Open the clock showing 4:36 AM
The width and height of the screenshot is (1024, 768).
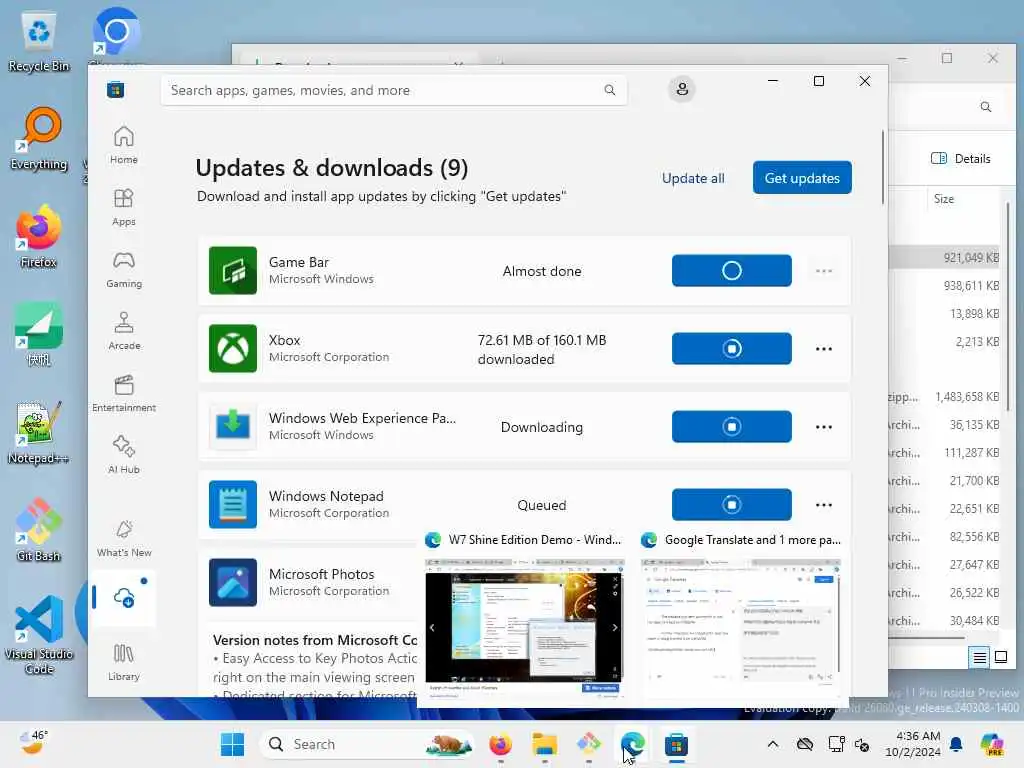coord(913,744)
